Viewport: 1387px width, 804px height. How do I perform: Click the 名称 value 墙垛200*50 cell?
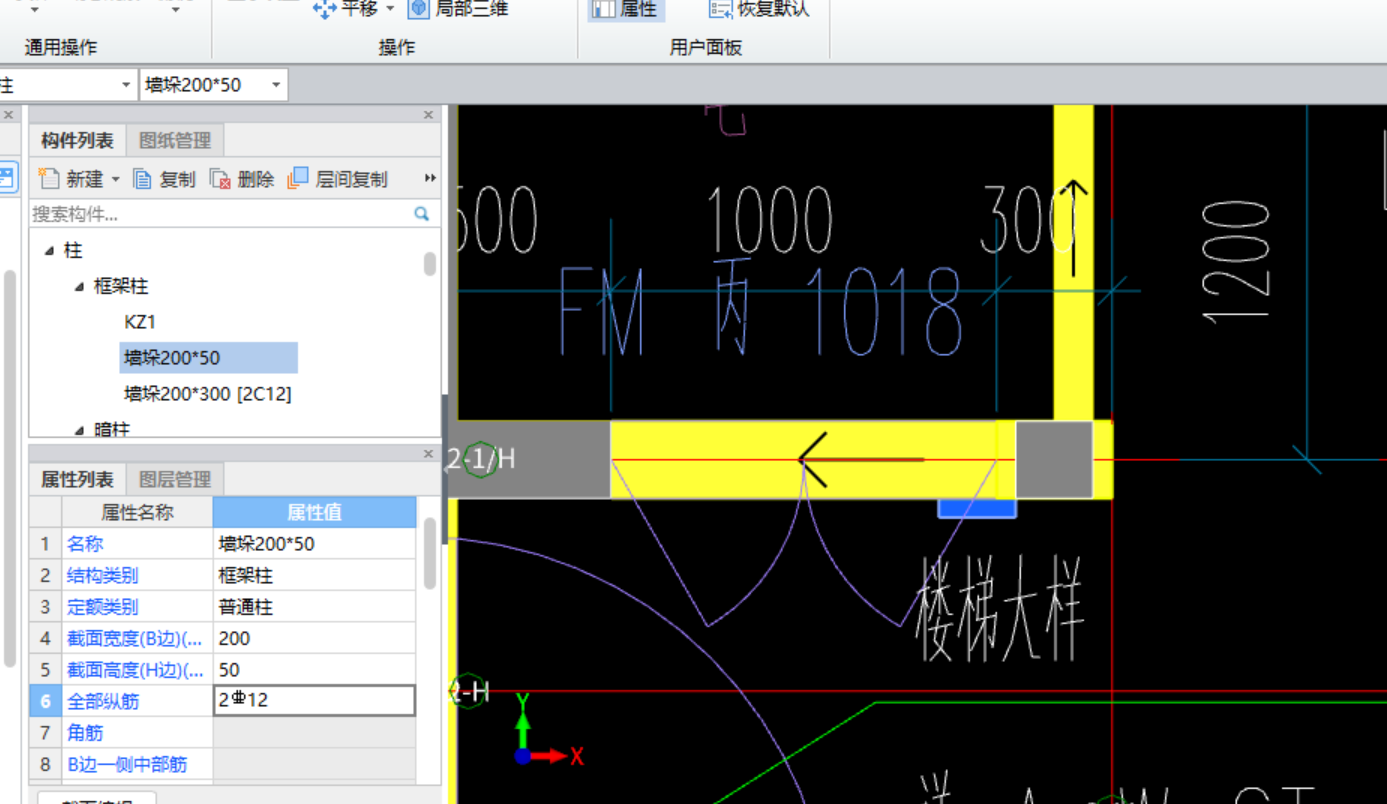314,544
